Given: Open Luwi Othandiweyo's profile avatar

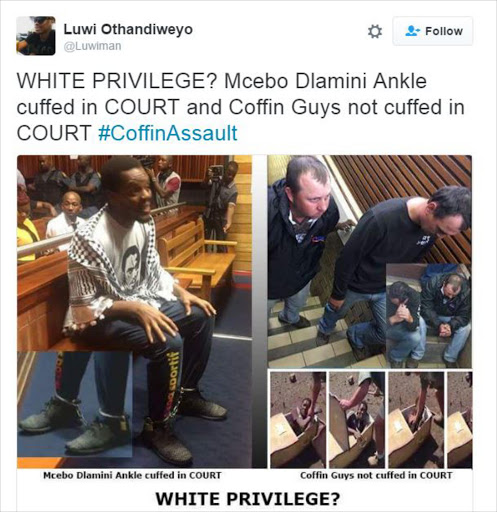Looking at the screenshot, I should click(x=36, y=36).
